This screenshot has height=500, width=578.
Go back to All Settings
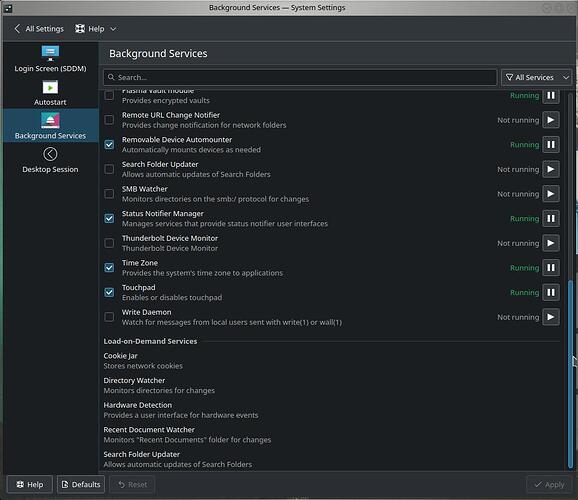coord(39,29)
